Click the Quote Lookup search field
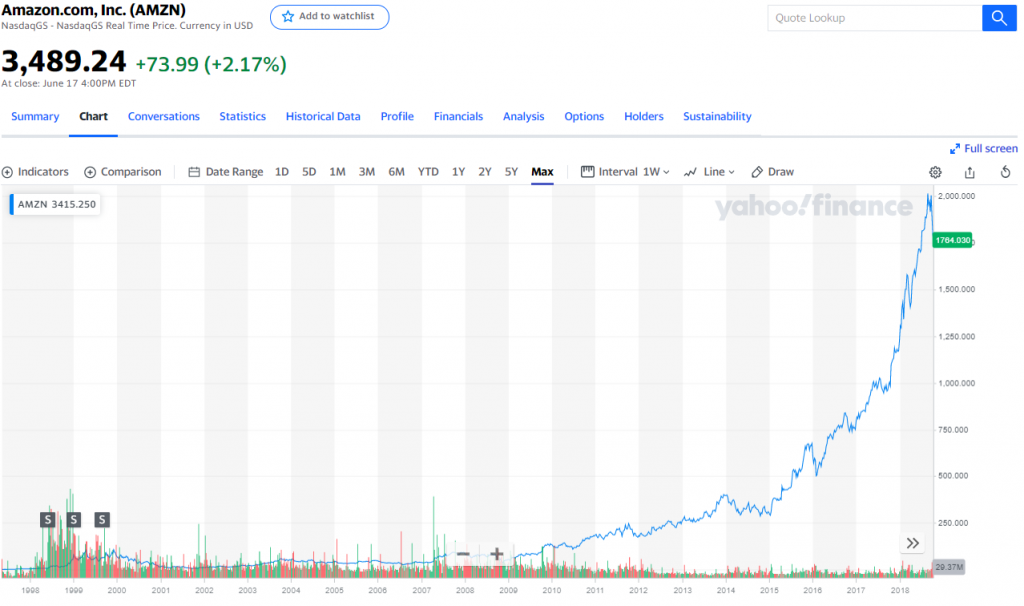The height and width of the screenshot is (606, 1024). (x=875, y=18)
